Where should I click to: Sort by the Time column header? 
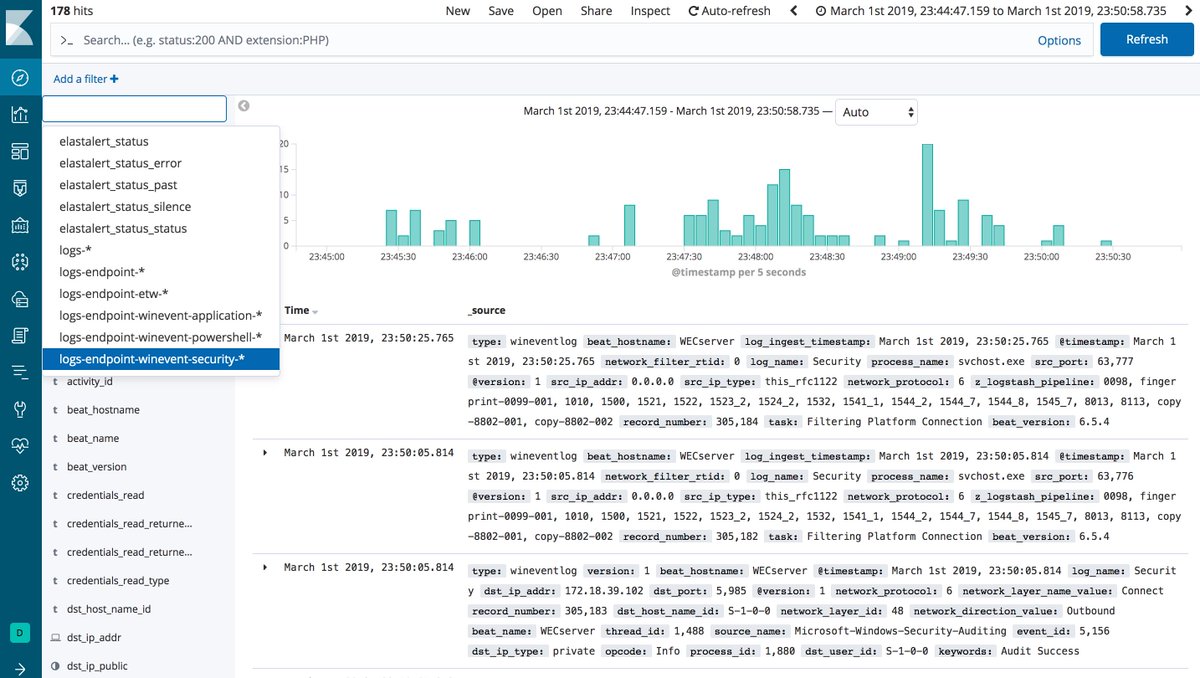(x=297, y=311)
